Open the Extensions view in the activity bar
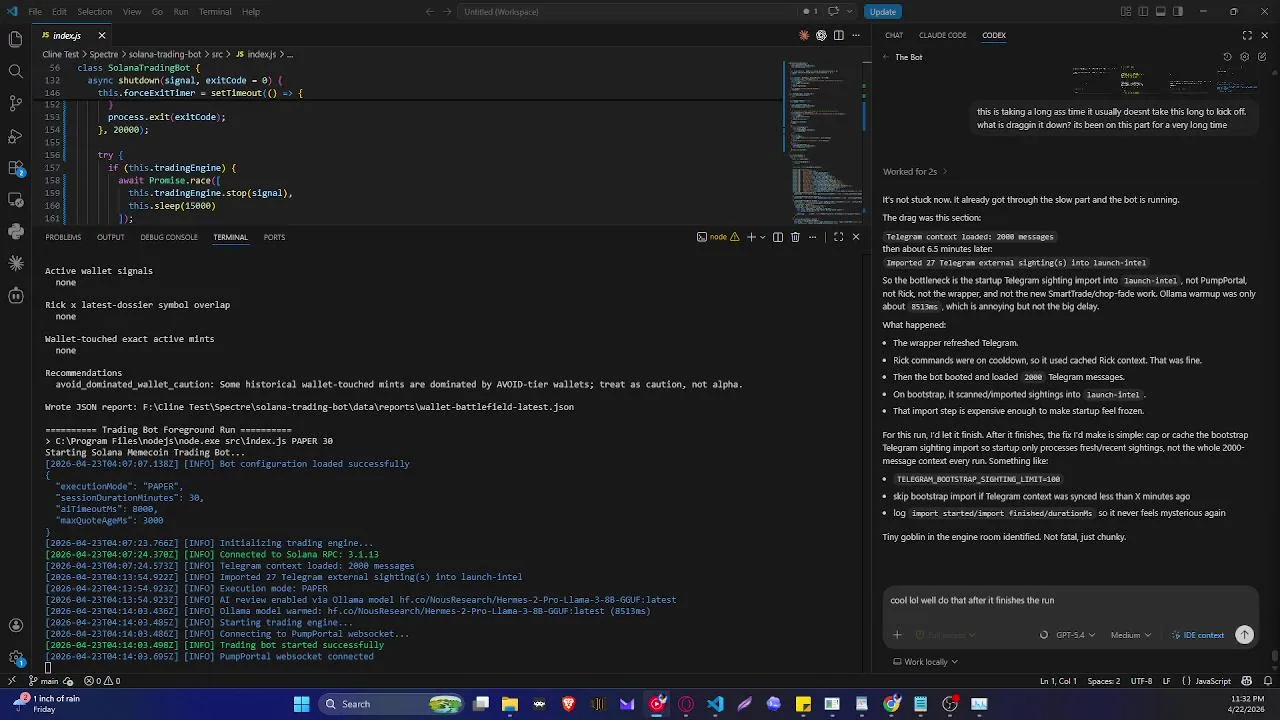This screenshot has height=720, width=1280. pos(15,167)
